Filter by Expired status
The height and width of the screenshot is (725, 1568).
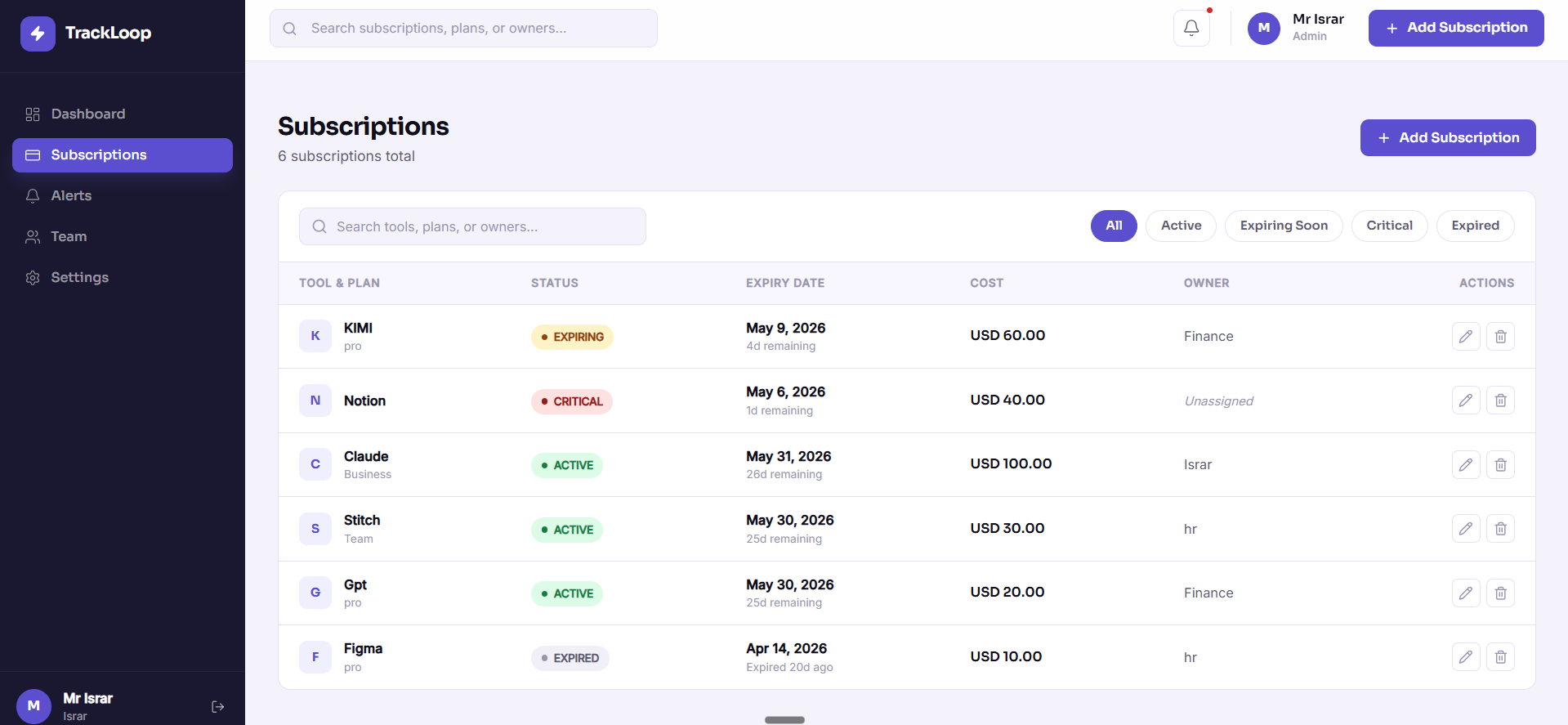tap(1475, 226)
